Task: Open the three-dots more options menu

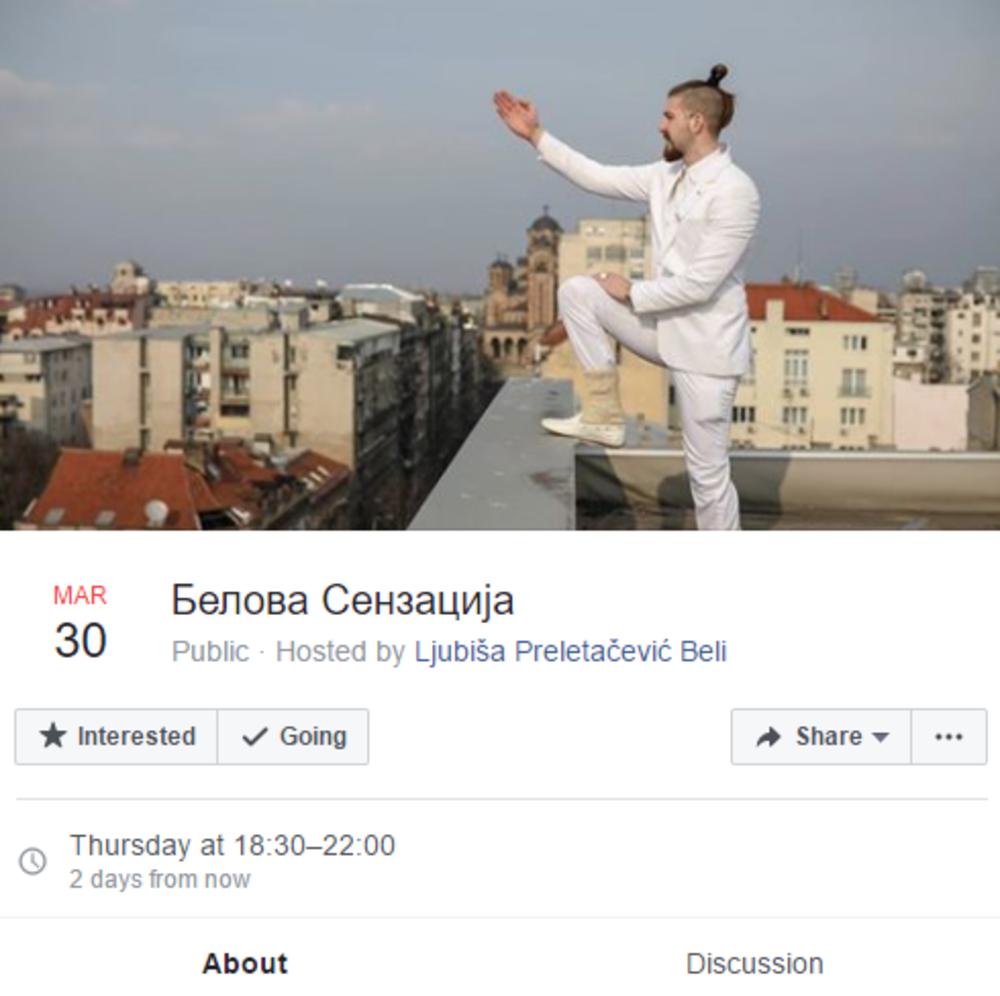Action: 949,736
